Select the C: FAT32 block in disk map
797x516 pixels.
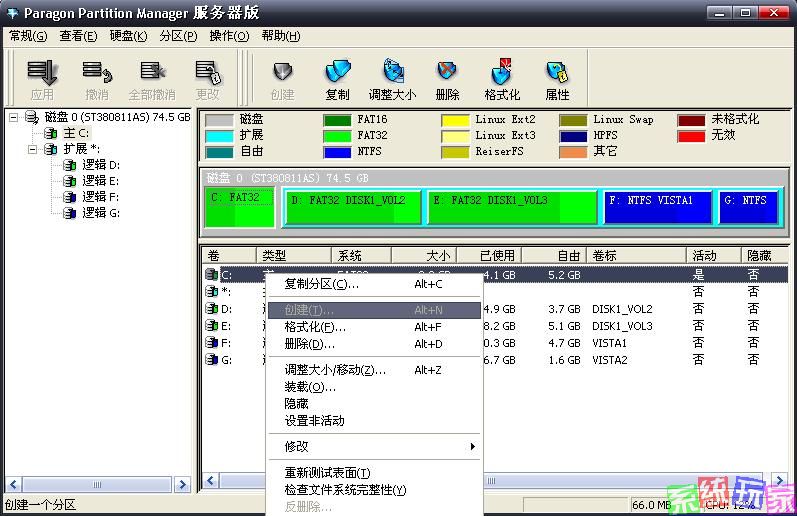point(239,207)
